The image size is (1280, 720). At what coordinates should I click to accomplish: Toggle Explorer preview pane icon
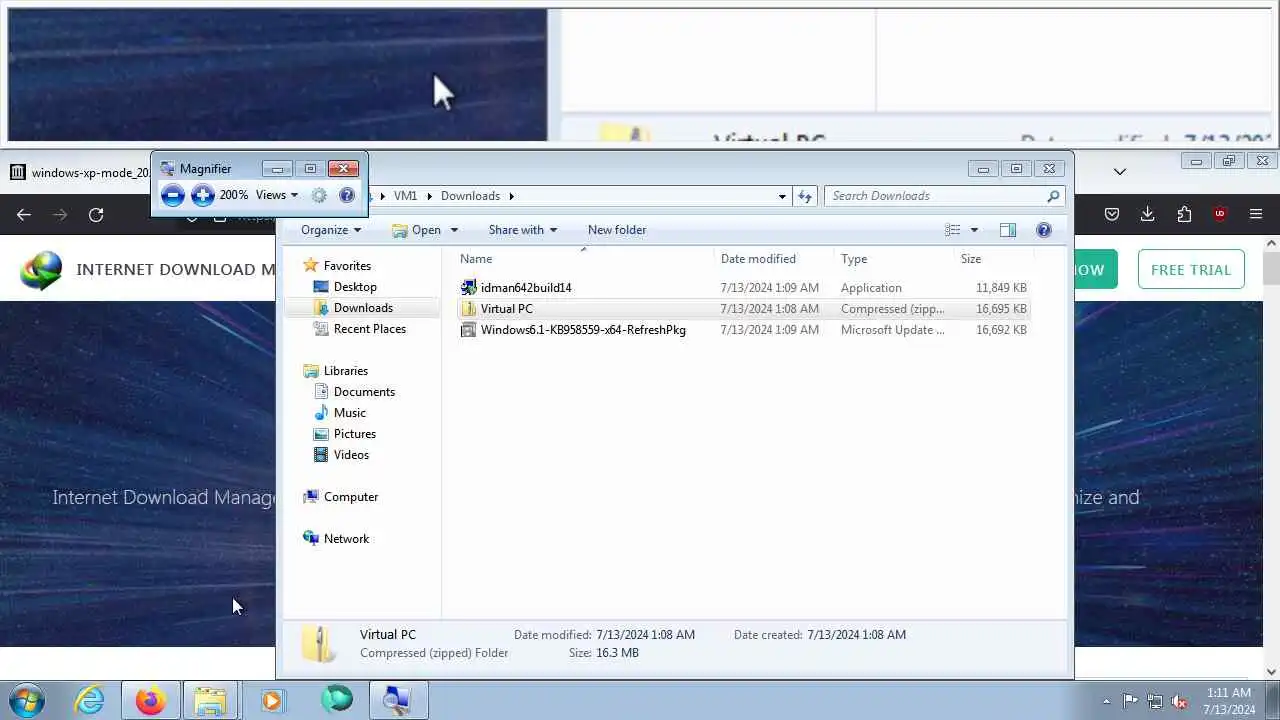(1008, 230)
